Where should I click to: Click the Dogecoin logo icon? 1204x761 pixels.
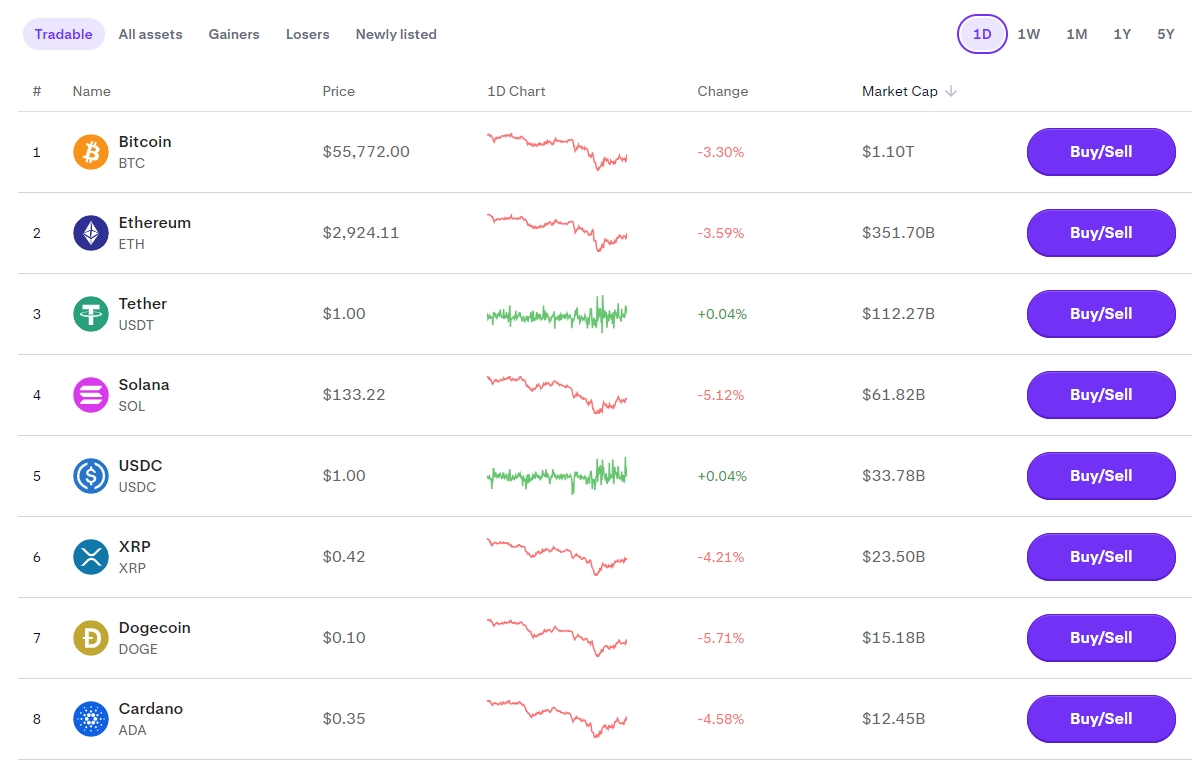coord(91,638)
